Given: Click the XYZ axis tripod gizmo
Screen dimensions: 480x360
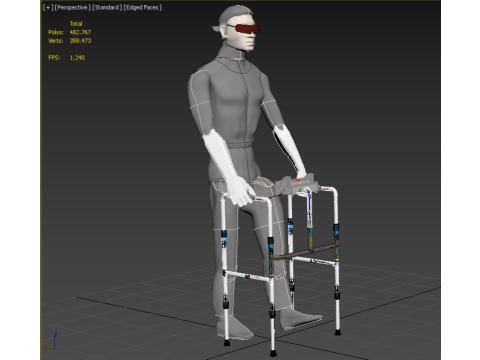Looking at the screenshot, I should tap(51, 342).
